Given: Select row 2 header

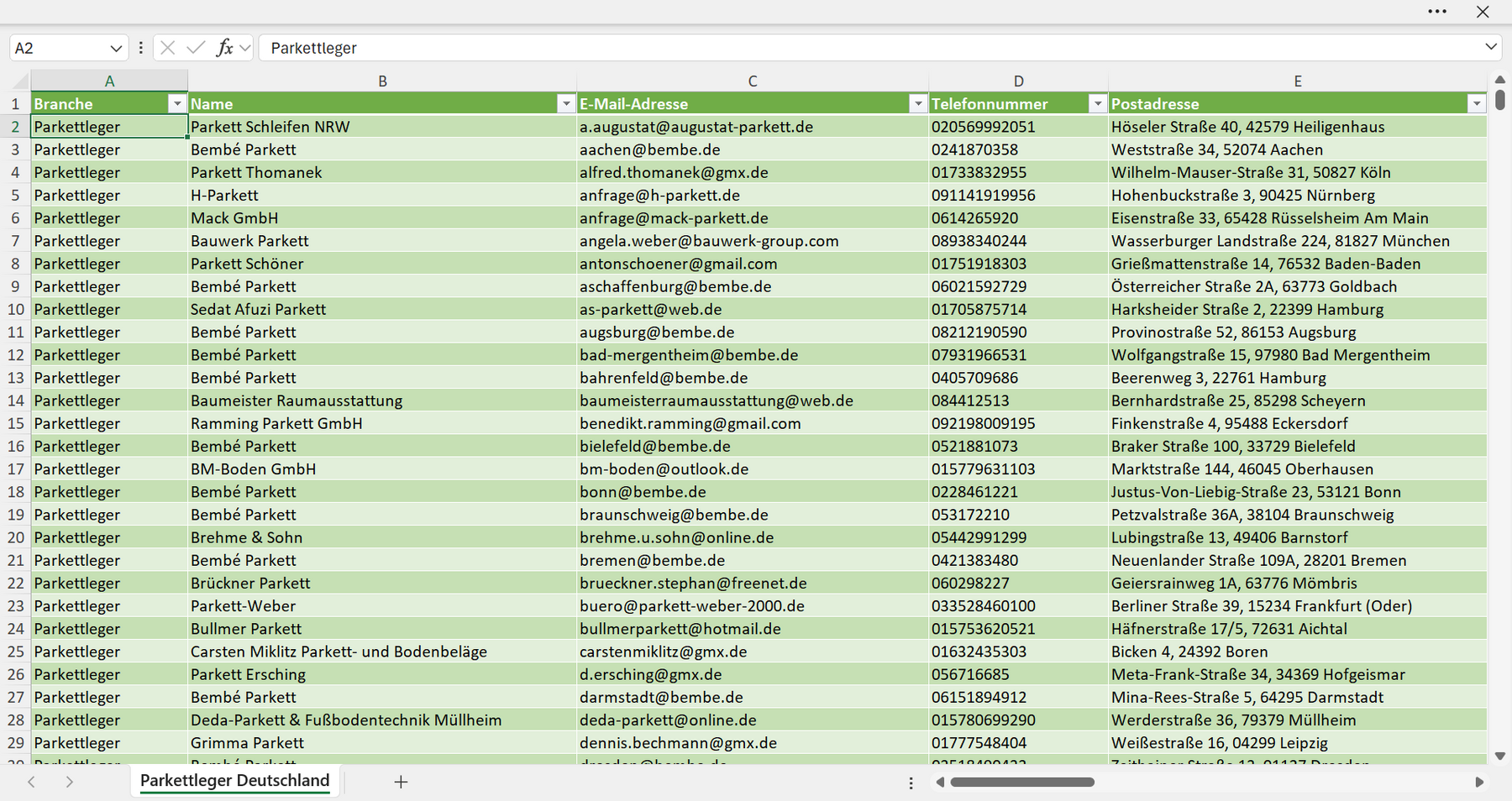Looking at the screenshot, I should pos(15,127).
